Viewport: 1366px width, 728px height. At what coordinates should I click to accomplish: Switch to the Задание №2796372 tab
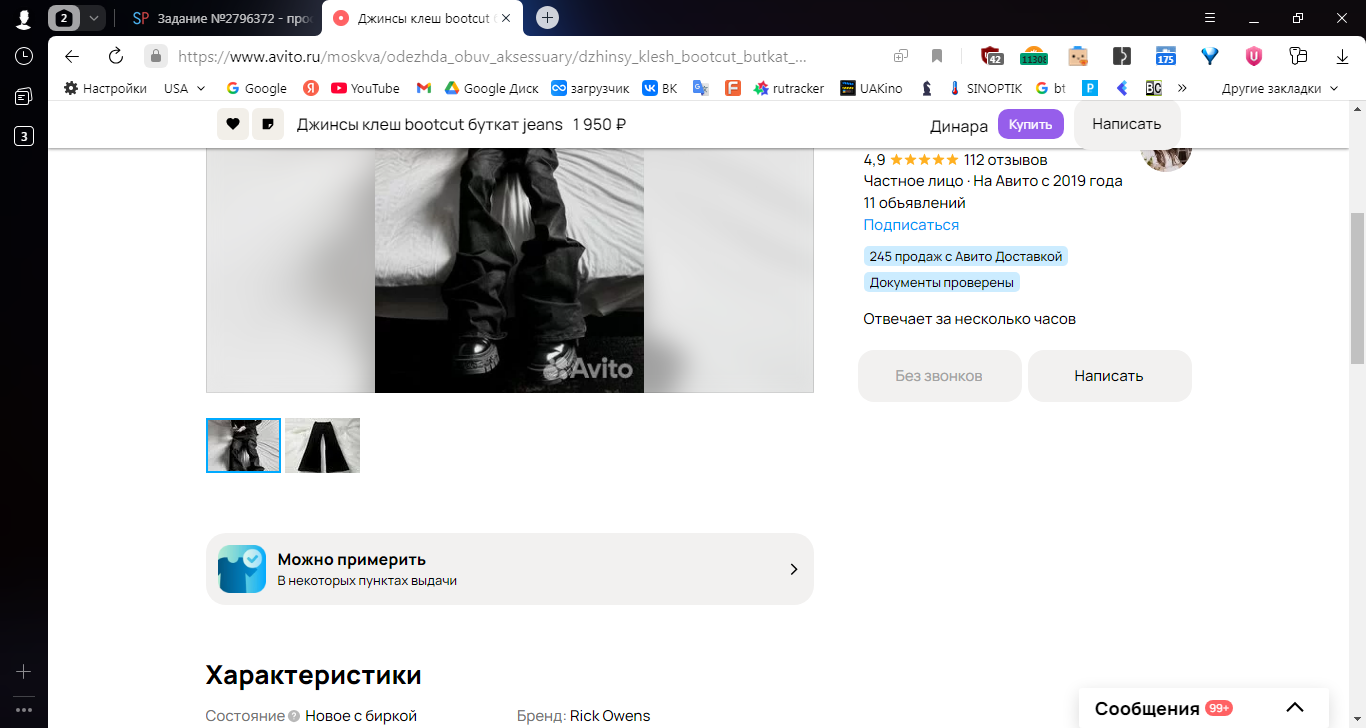click(220, 18)
